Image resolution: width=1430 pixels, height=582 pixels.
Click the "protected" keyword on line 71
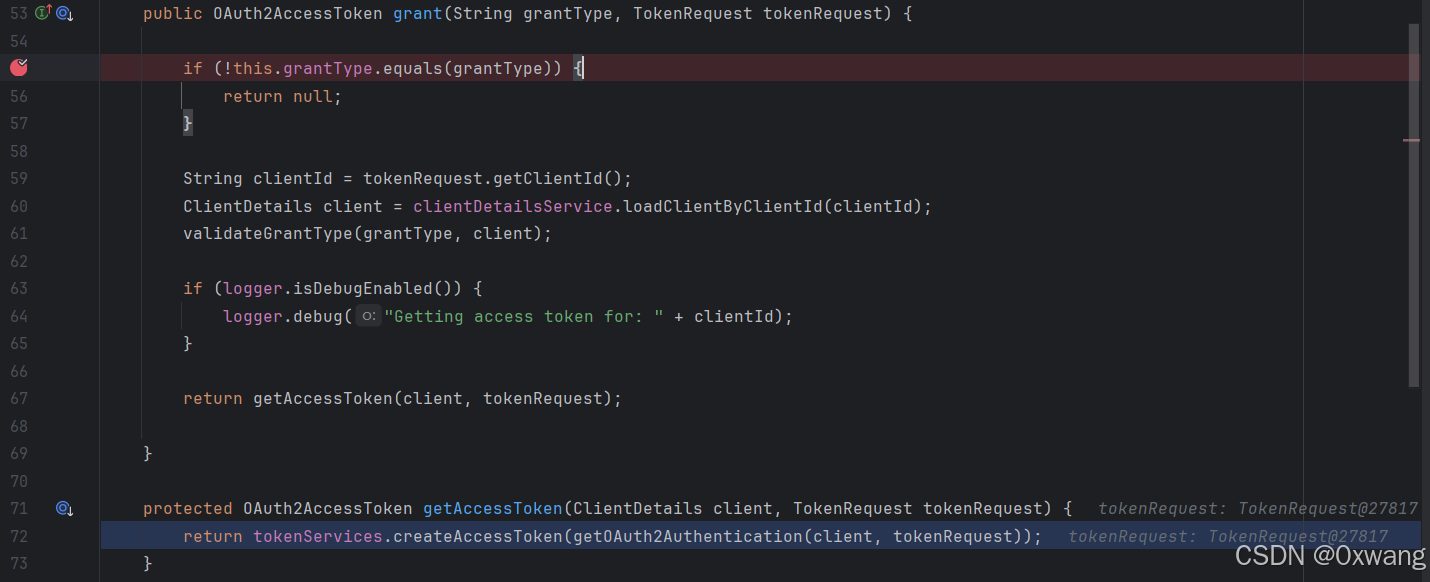188,508
